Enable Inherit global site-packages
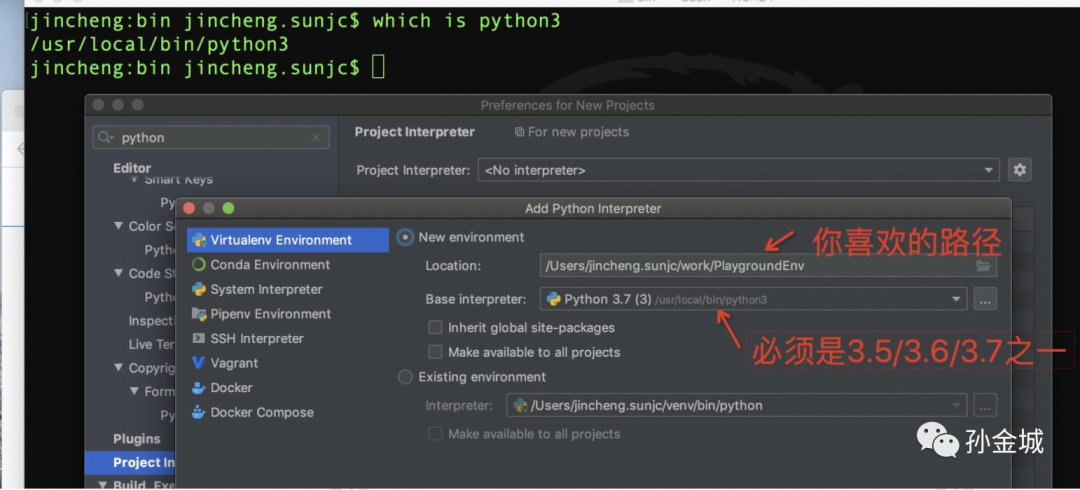The height and width of the screenshot is (490, 1080). click(x=435, y=327)
